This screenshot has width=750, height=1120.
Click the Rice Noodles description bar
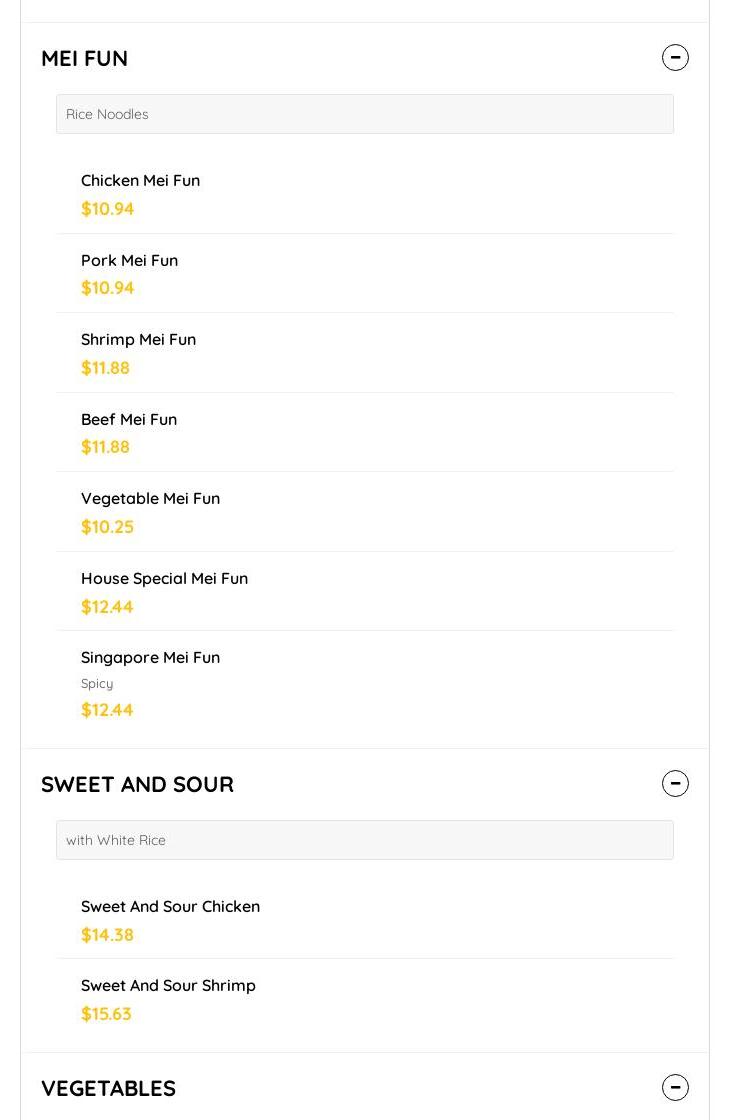[364, 114]
